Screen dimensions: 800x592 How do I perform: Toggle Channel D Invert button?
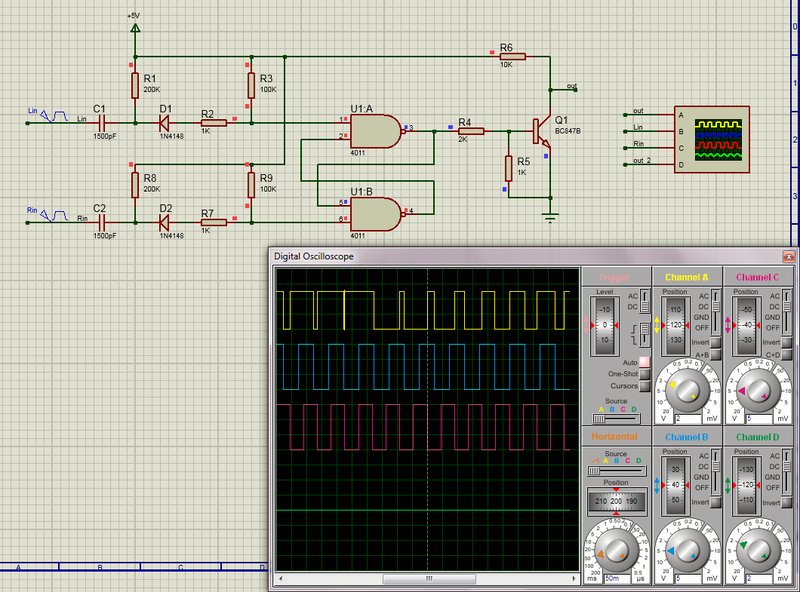coord(786,502)
